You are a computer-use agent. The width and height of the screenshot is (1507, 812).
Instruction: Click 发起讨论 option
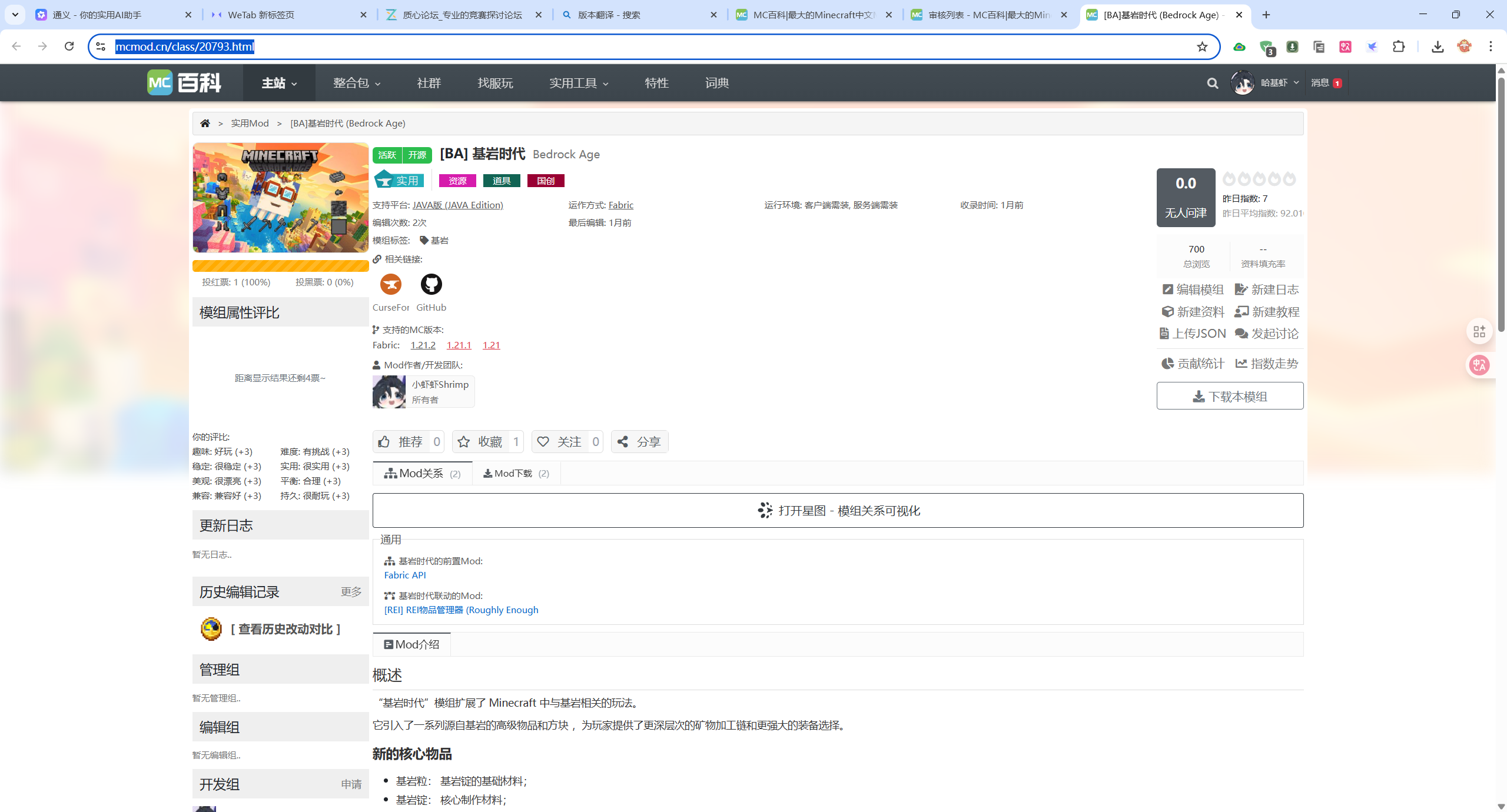(1267, 334)
